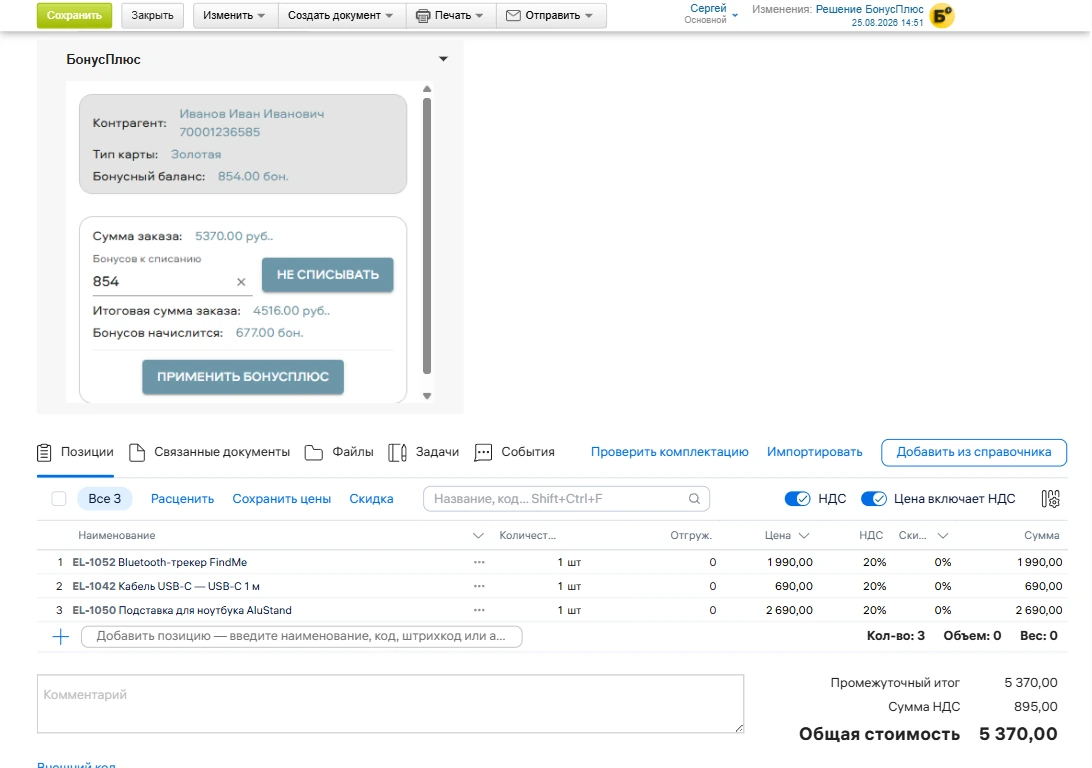This screenshot has width=1092, height=768.
Task: Toggle the select-all positions checkbox
Action: 59,499
